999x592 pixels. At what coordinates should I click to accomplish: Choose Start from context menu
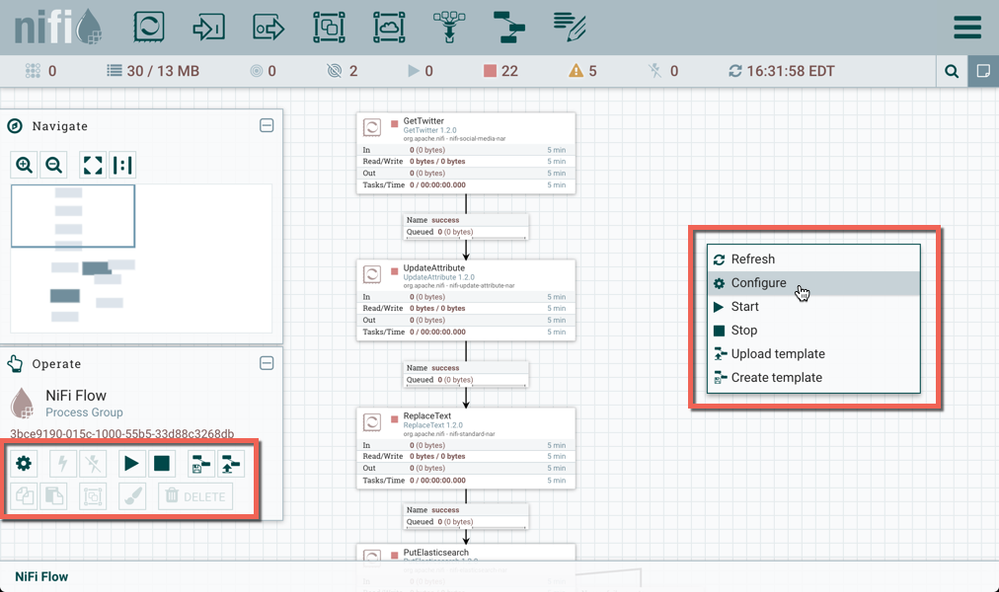pos(814,307)
